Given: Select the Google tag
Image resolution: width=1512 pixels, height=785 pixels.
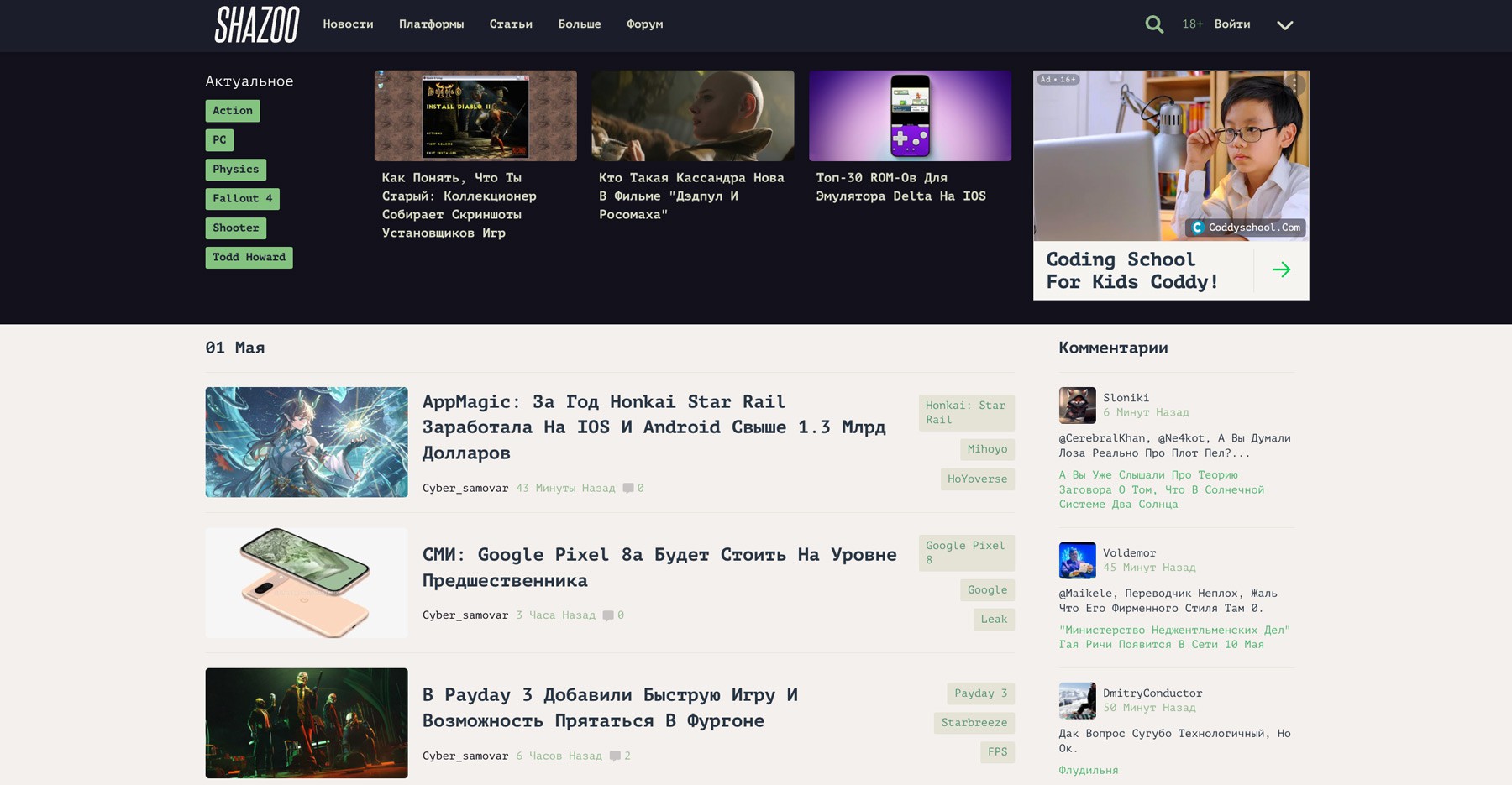Looking at the screenshot, I should [987, 590].
